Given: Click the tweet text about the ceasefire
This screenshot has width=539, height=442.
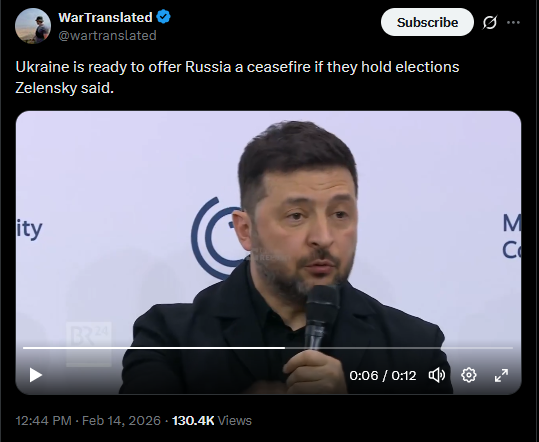Looking at the screenshot, I should click(237, 77).
